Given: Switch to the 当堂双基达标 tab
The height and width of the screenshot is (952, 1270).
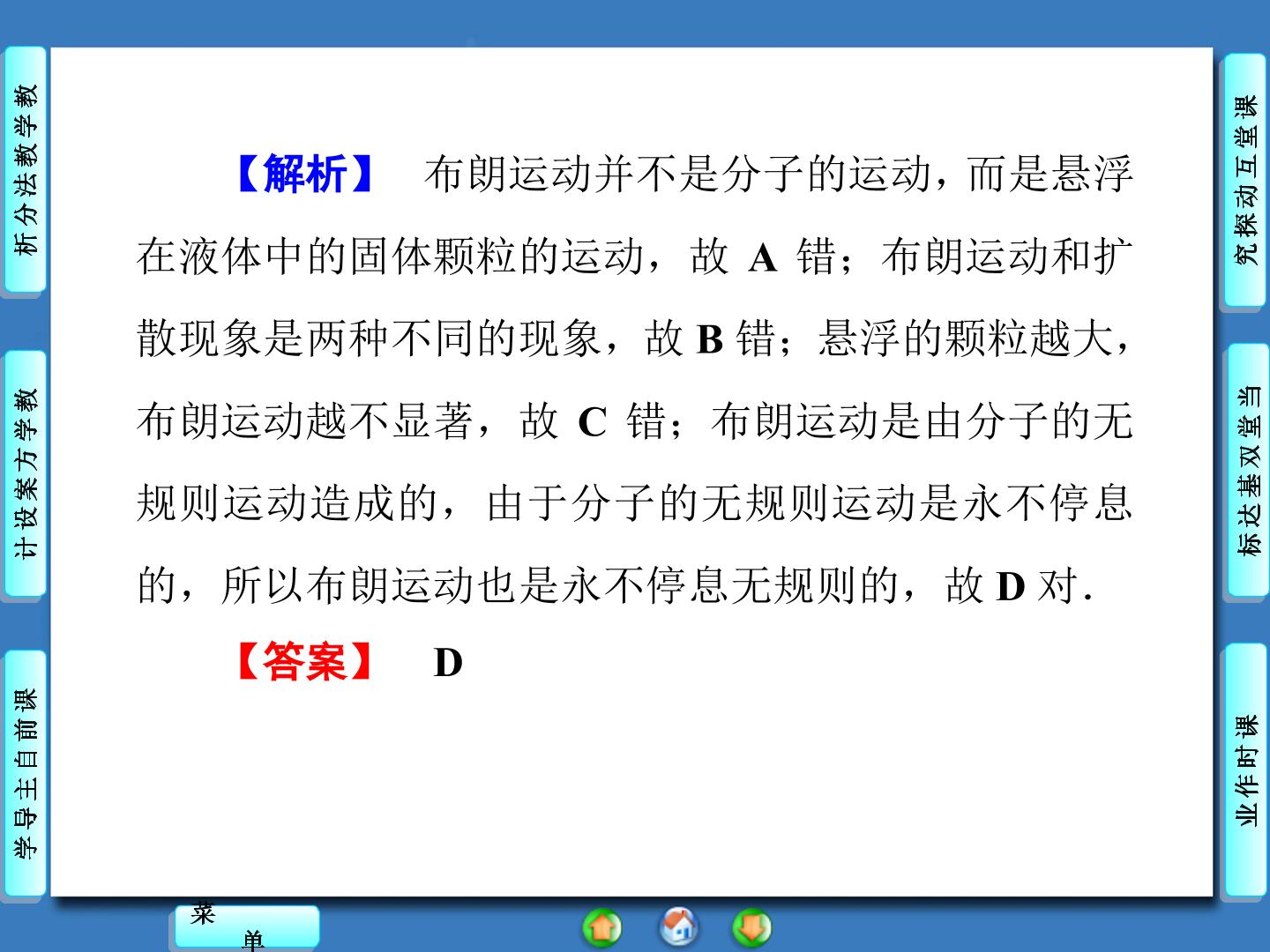Looking at the screenshot, I should click(1245, 471).
